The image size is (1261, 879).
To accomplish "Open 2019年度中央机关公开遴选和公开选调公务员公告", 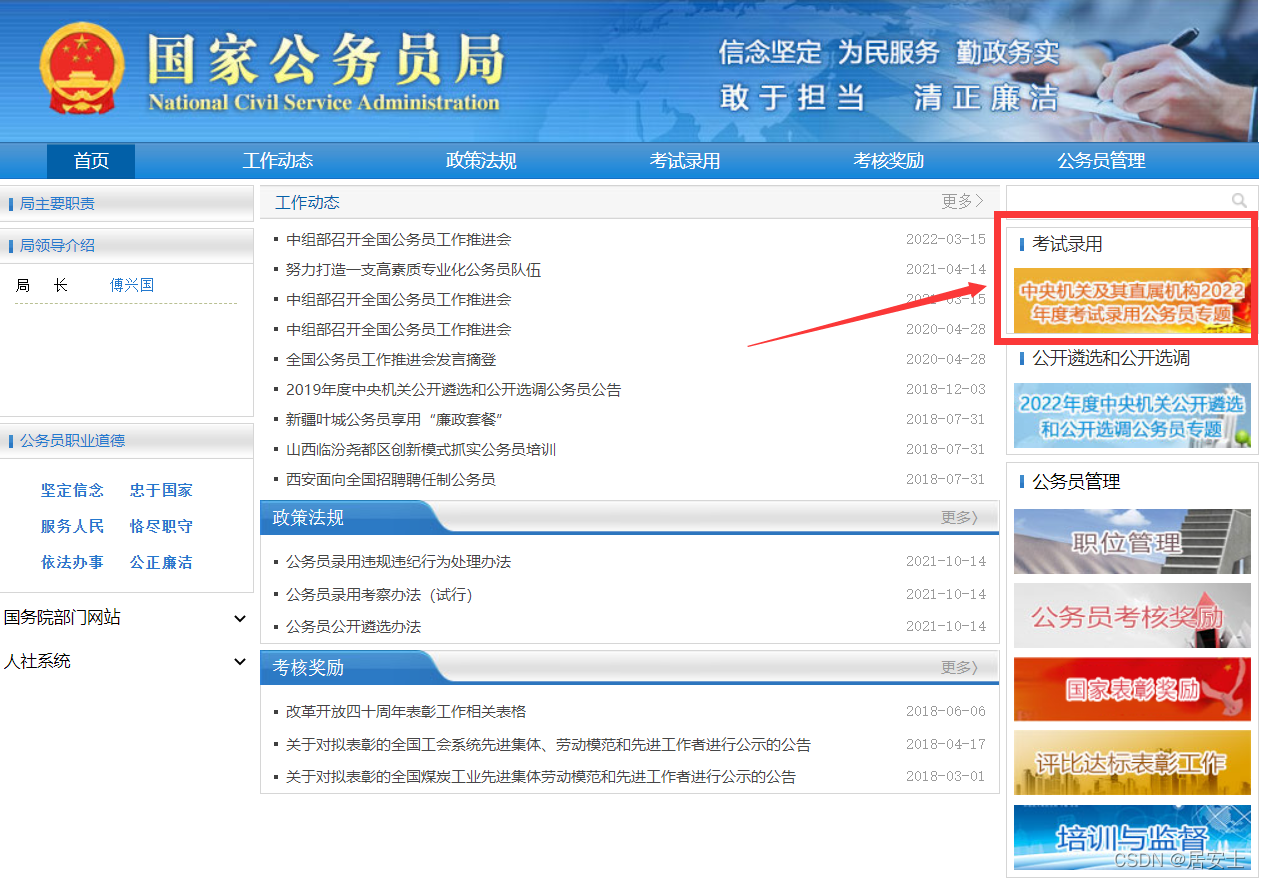I will 453,390.
